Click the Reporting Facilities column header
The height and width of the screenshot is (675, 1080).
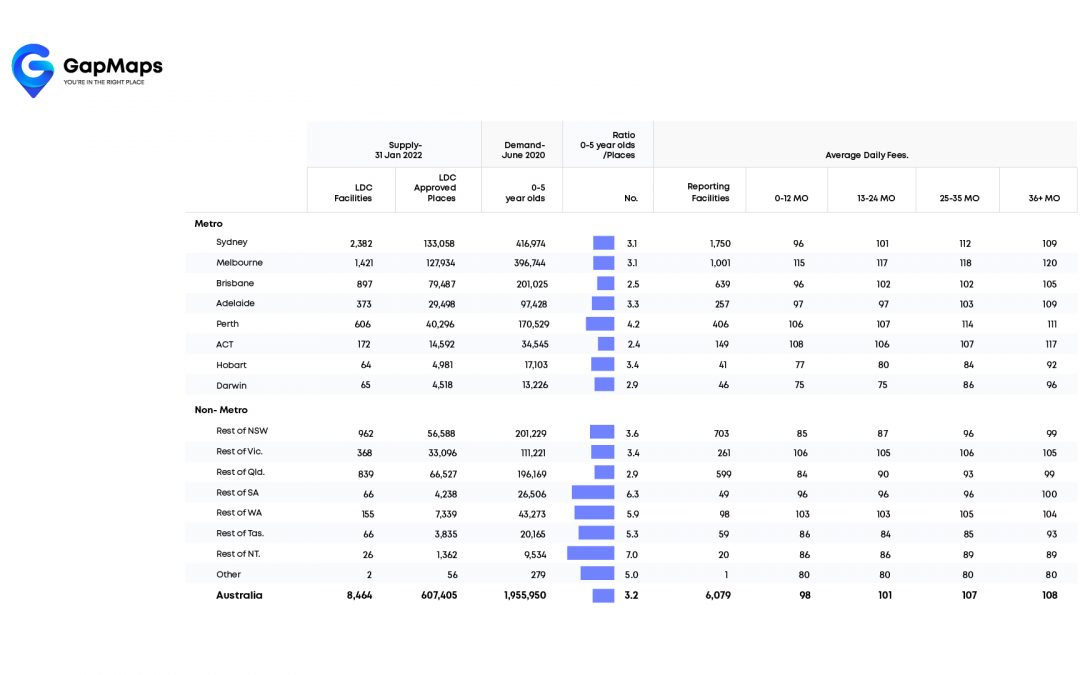click(x=708, y=192)
